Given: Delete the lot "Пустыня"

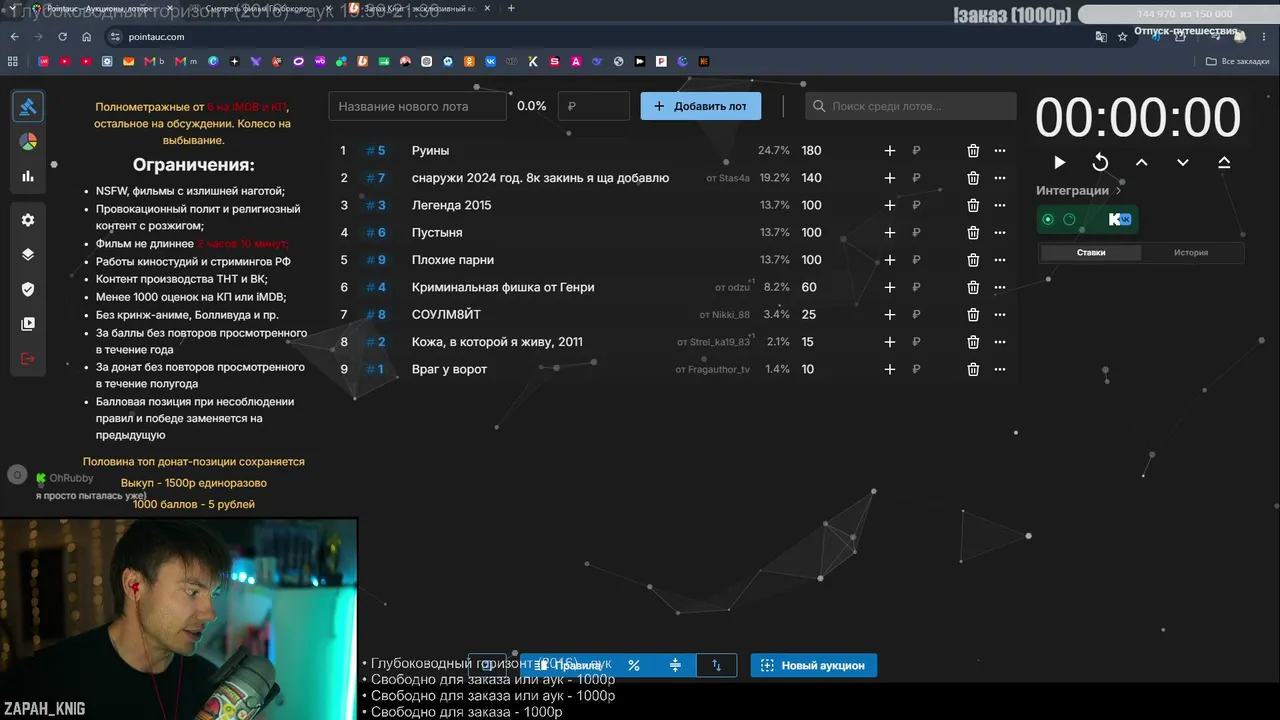Looking at the screenshot, I should [x=973, y=233].
